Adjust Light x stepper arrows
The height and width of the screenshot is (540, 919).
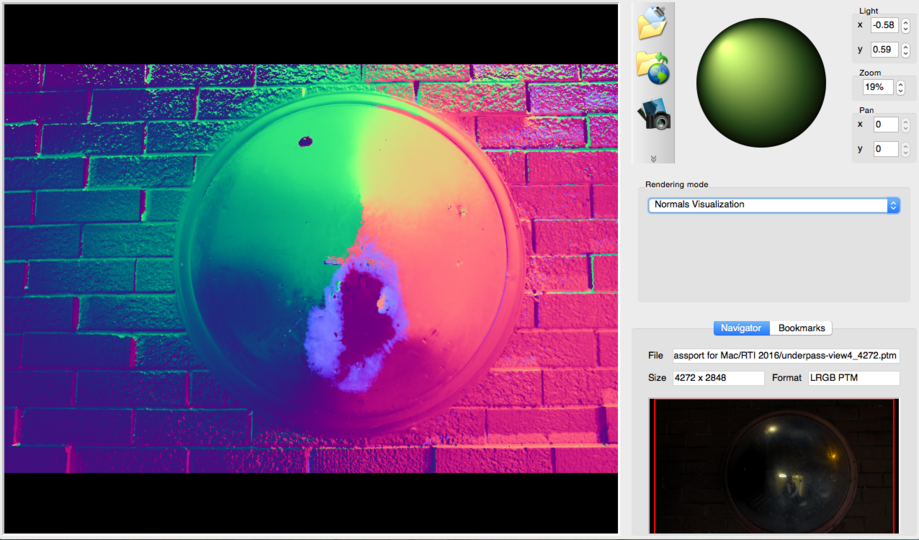coord(906,25)
